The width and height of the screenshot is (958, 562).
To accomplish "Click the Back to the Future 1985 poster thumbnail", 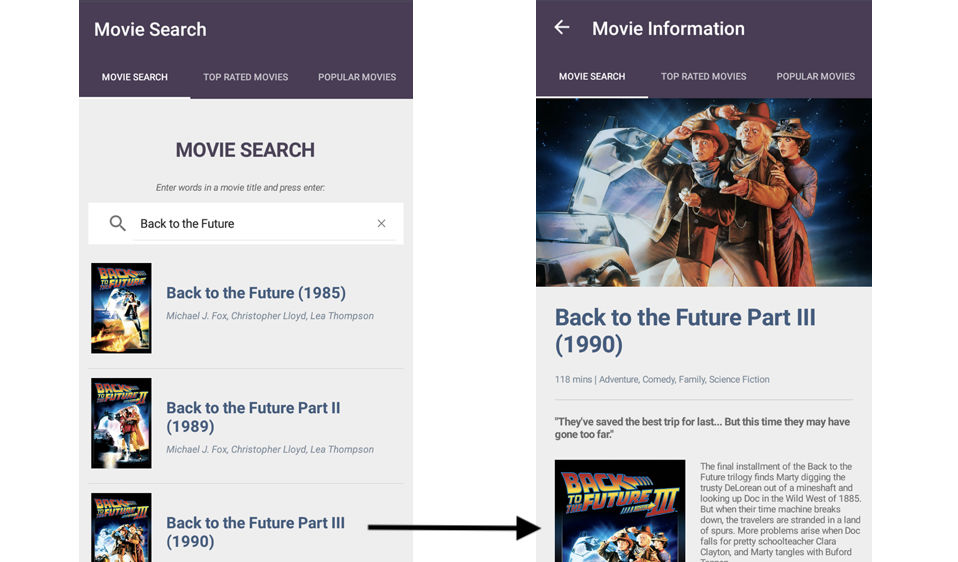I will pos(121,308).
